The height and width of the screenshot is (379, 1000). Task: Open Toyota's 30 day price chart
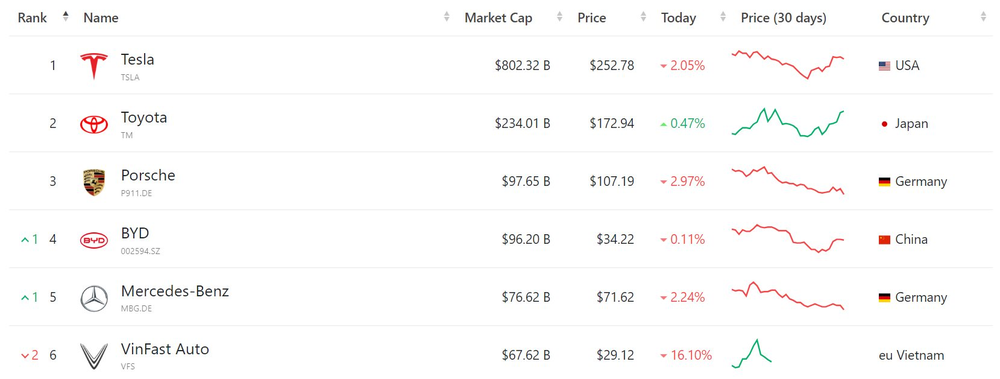tap(788, 123)
